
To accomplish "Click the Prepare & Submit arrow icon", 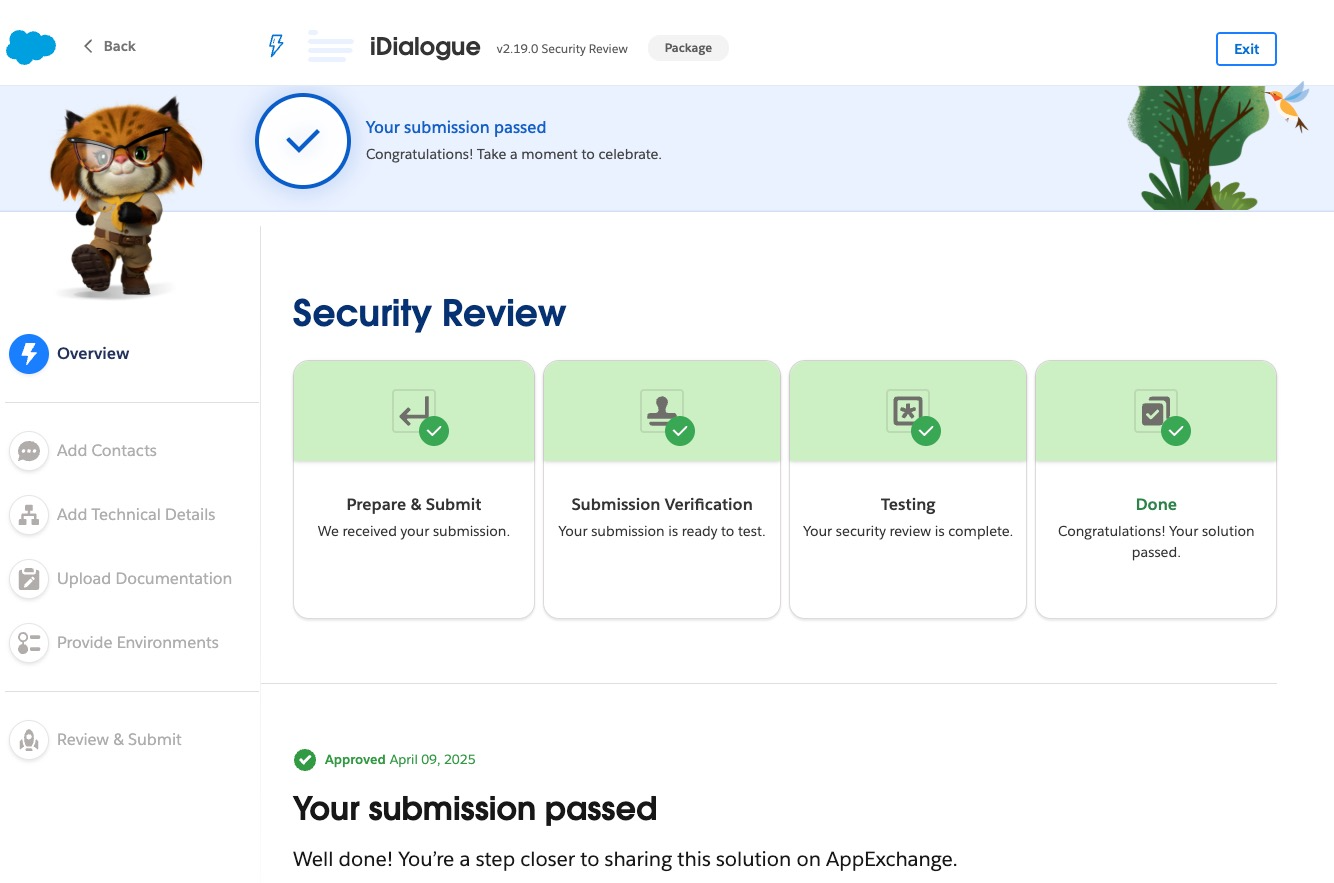I will pos(413,411).
